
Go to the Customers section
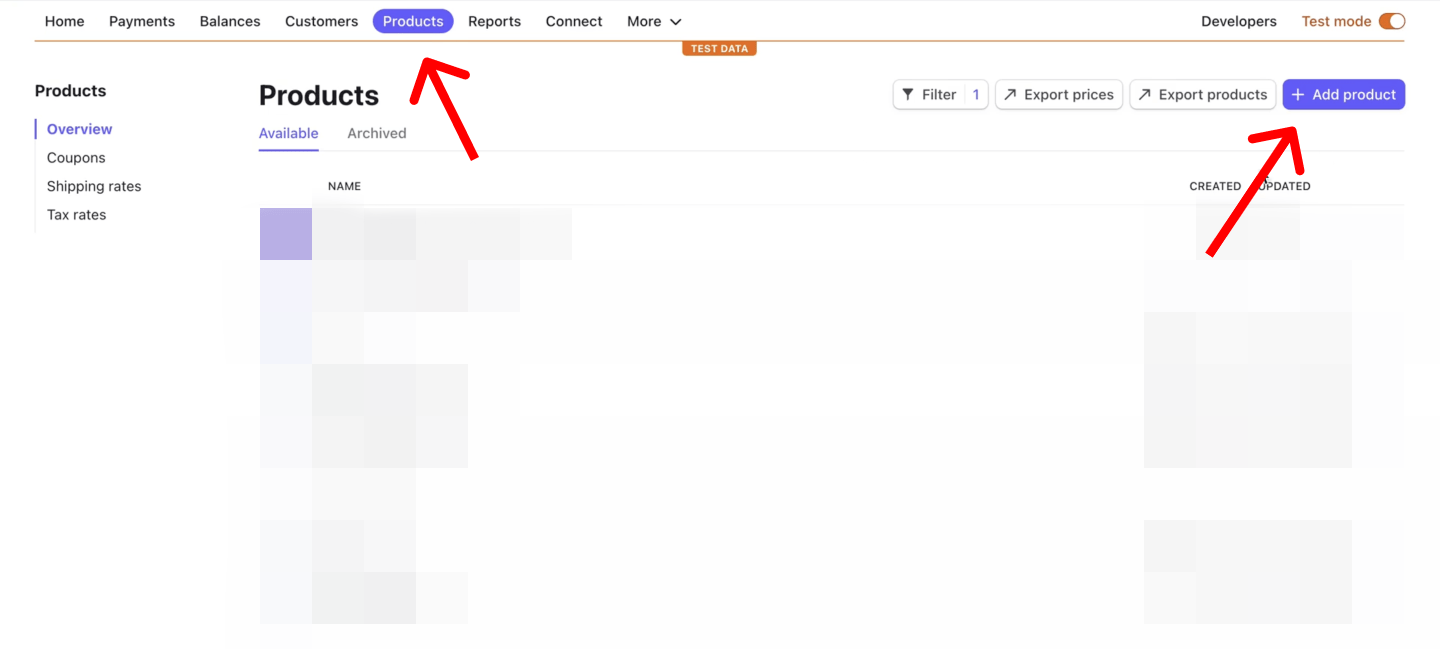pyautogui.click(x=321, y=21)
